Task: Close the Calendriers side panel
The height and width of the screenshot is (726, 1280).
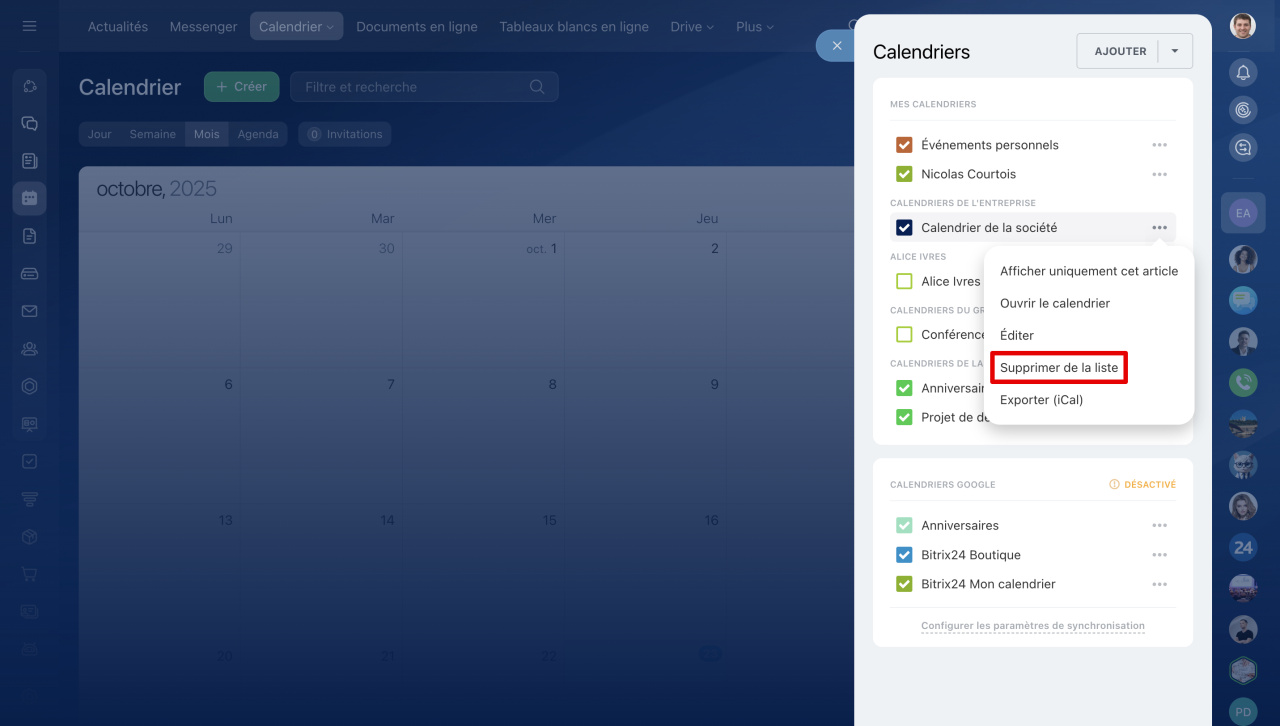Action: click(836, 46)
